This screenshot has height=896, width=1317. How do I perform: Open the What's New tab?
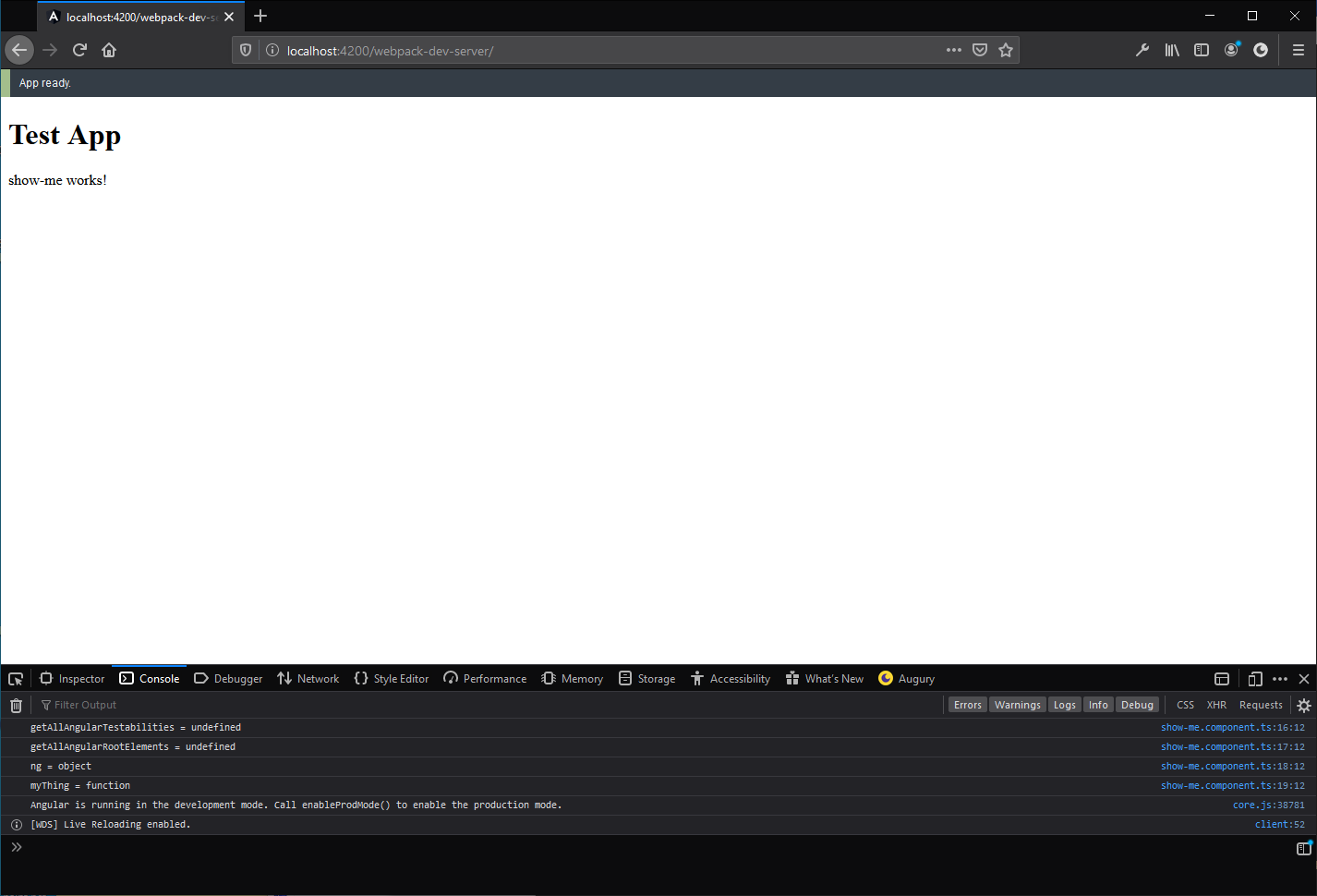pos(825,679)
